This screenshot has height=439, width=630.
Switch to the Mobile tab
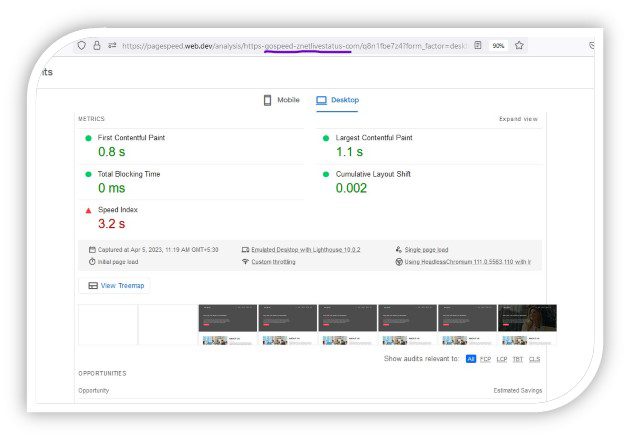click(281, 100)
